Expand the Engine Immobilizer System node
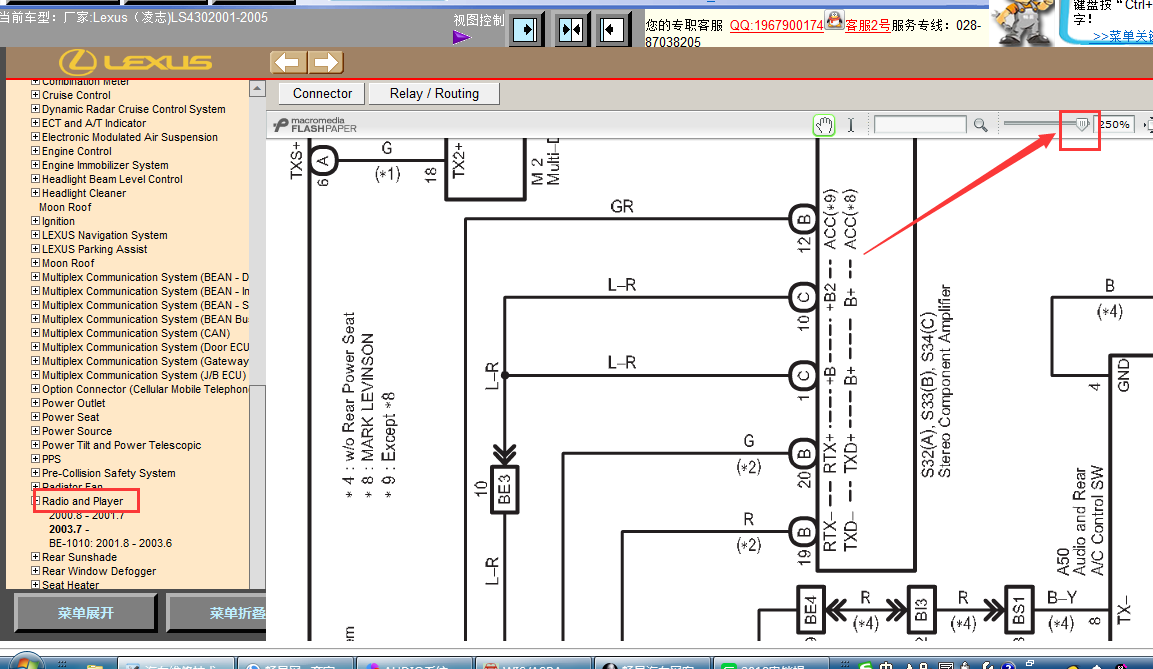Image resolution: width=1153 pixels, height=669 pixels. point(35,165)
